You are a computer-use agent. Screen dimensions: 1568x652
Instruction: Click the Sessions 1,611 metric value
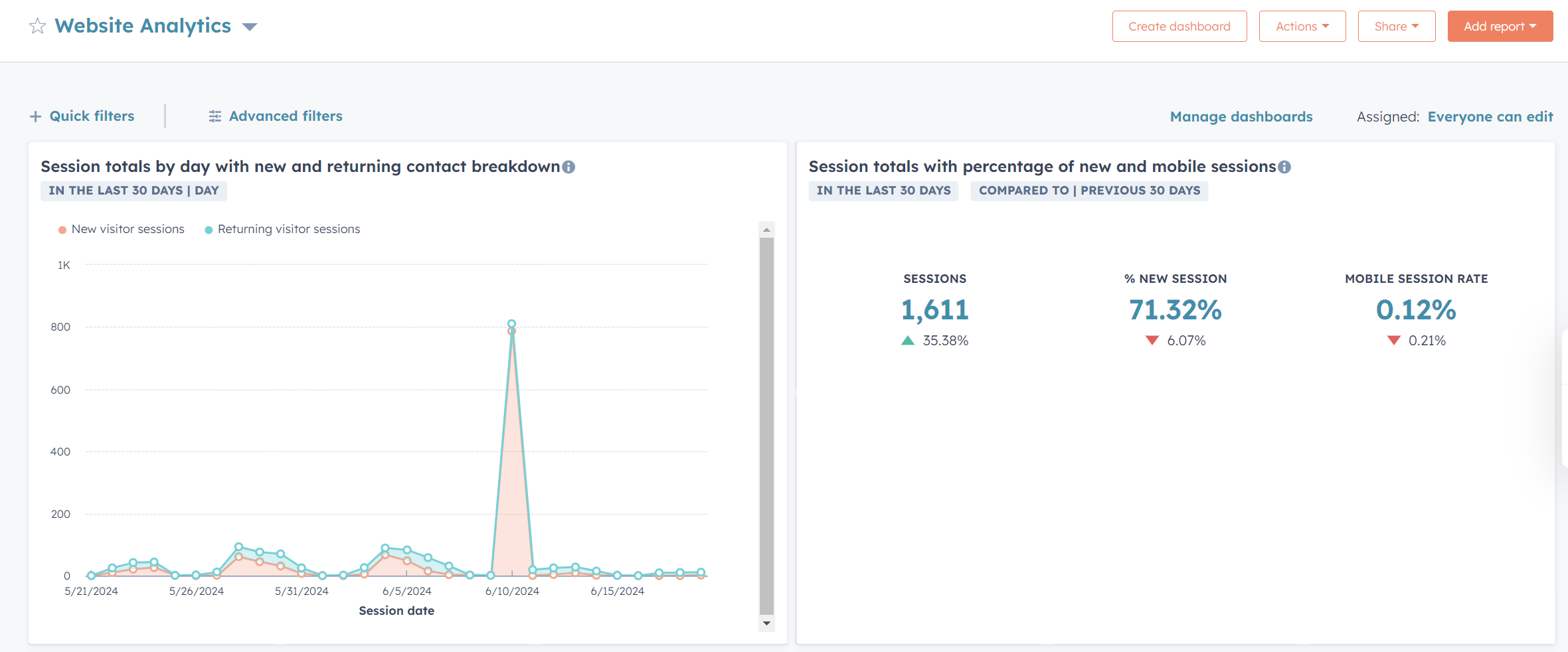[934, 310]
